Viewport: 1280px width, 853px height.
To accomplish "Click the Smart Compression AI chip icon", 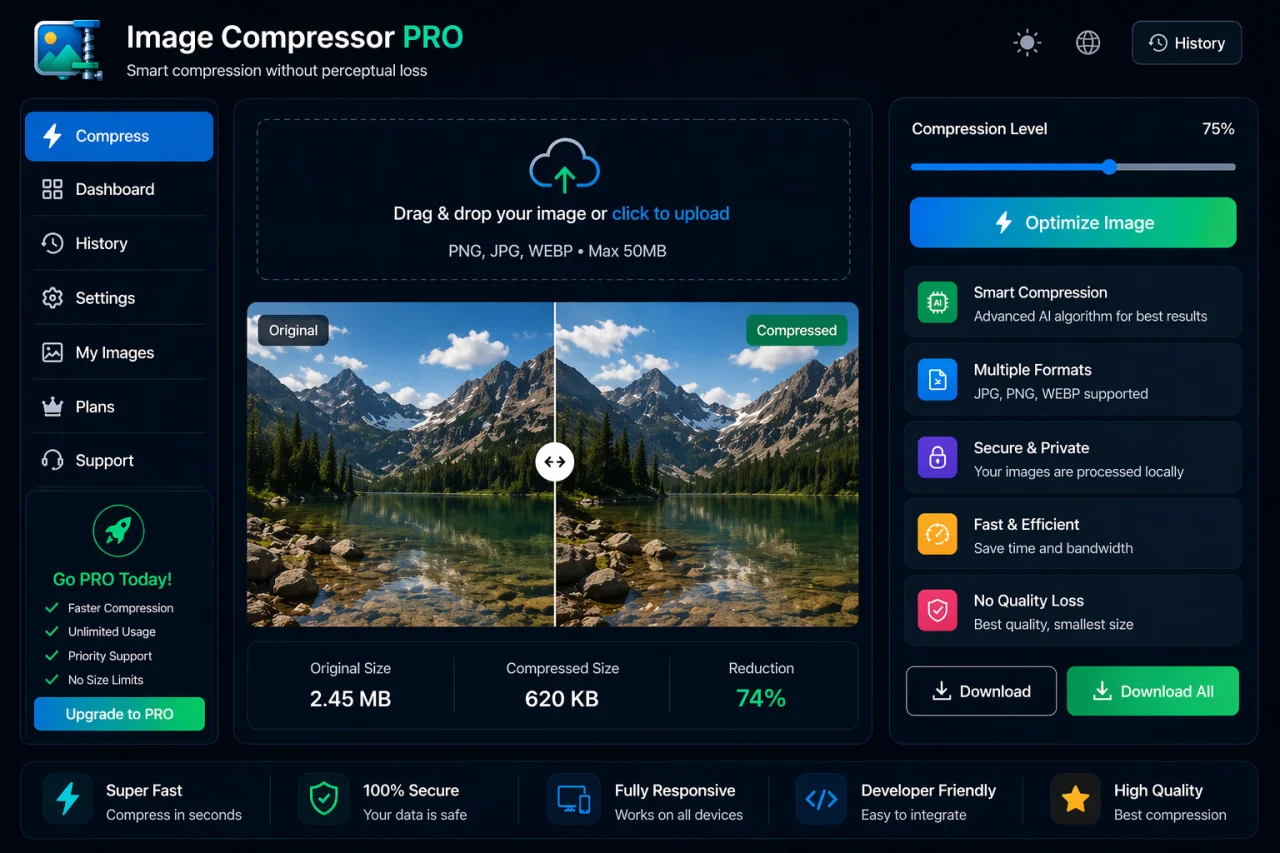I will point(937,302).
